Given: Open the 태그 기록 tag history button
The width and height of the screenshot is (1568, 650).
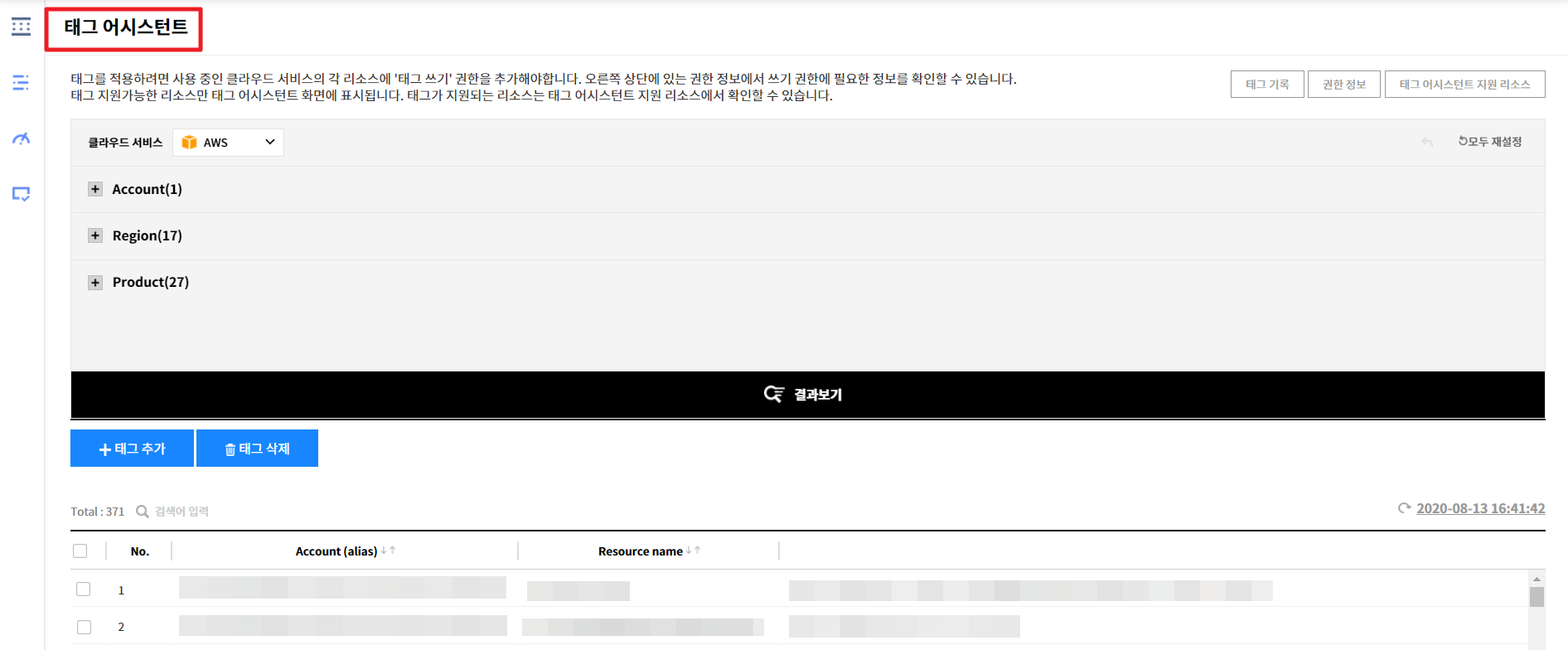Looking at the screenshot, I should click(1267, 85).
